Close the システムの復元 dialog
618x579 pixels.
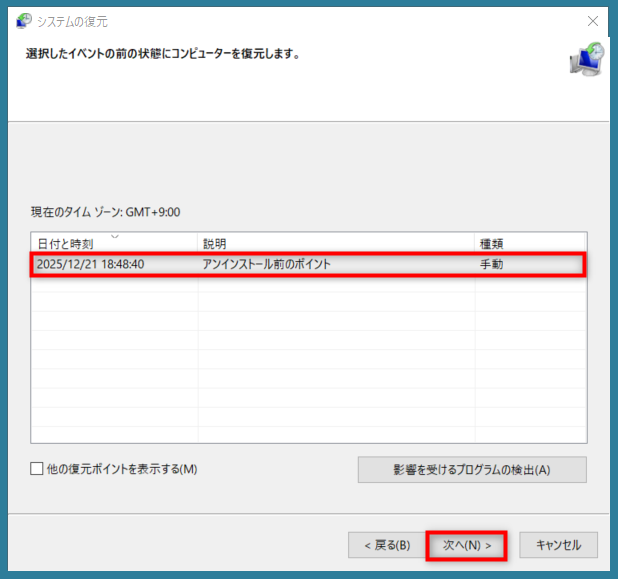pyautogui.click(x=592, y=21)
